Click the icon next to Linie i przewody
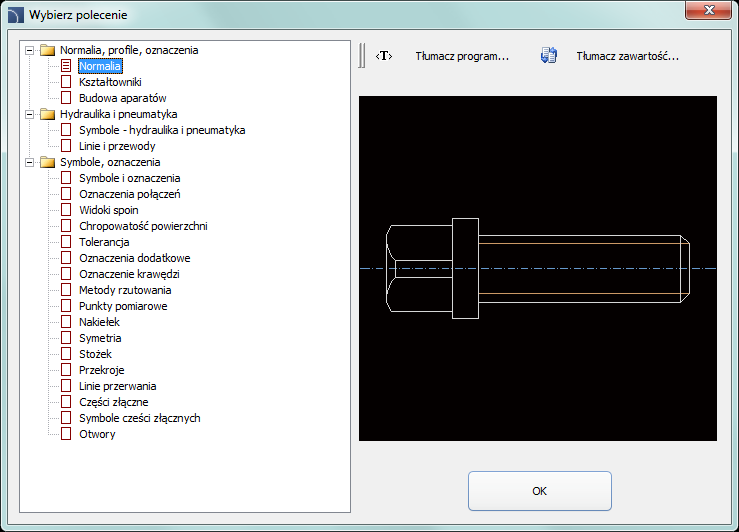 click(x=66, y=146)
